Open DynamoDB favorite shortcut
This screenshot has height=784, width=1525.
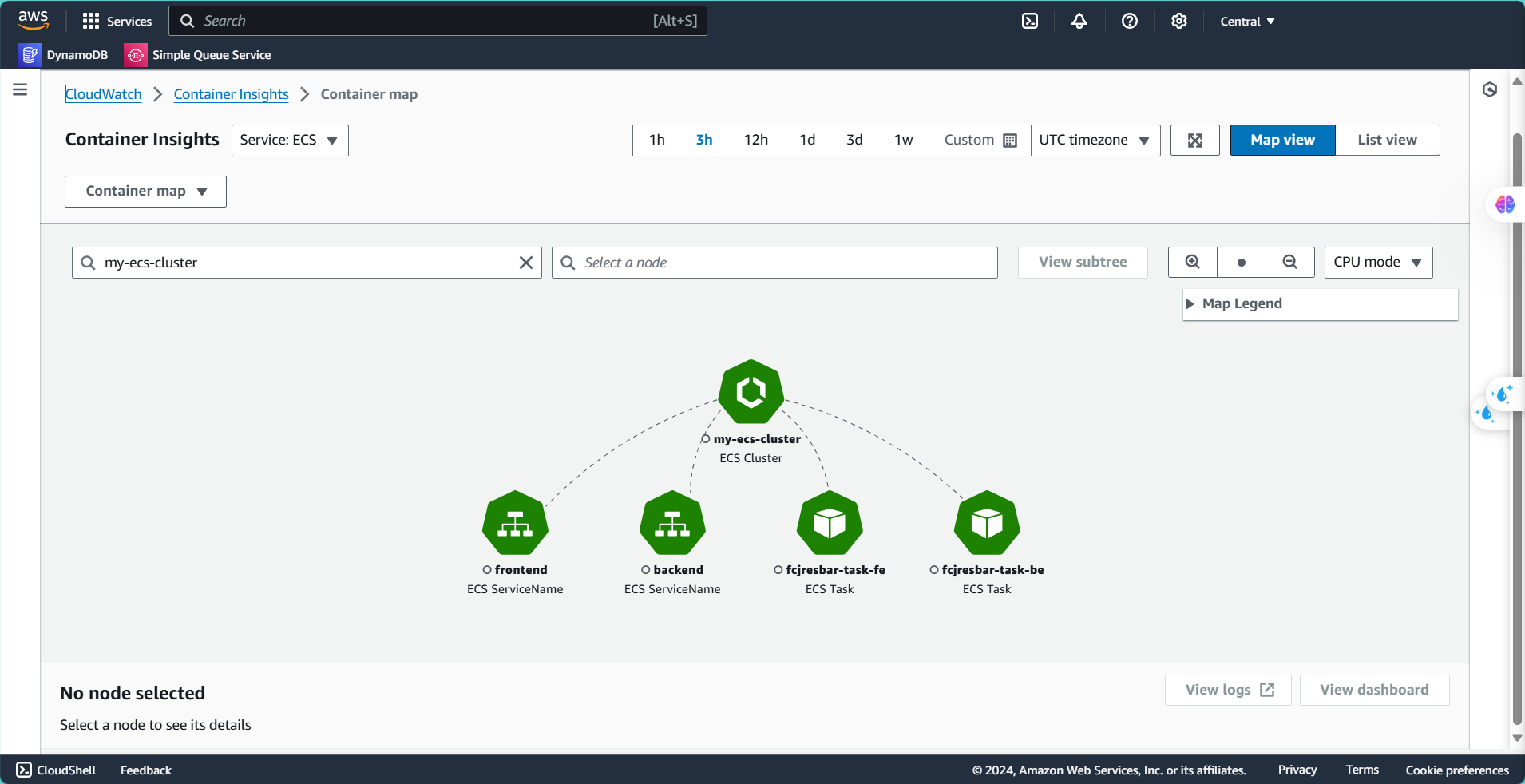(64, 55)
